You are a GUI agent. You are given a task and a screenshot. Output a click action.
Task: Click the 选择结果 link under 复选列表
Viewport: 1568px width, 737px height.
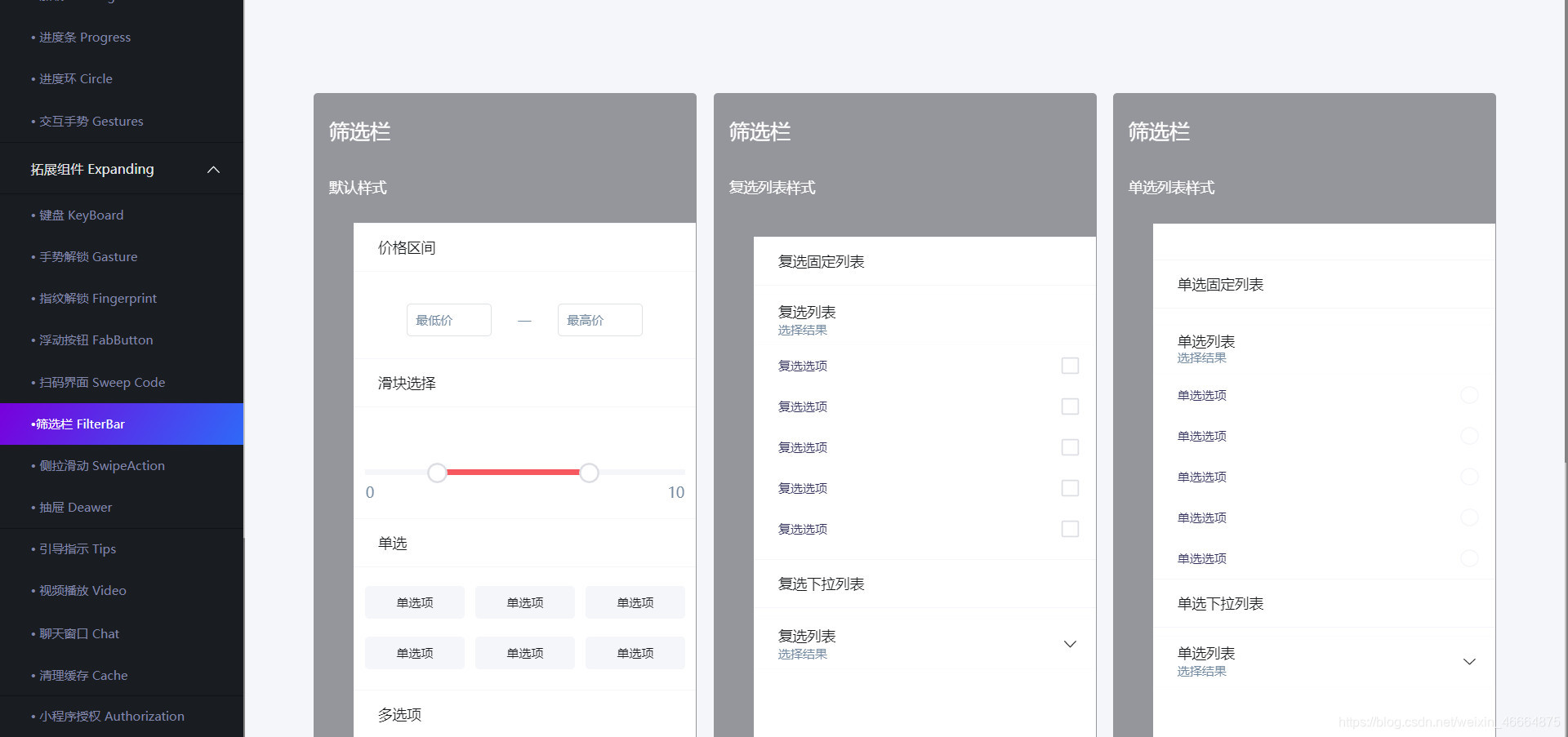coord(802,330)
